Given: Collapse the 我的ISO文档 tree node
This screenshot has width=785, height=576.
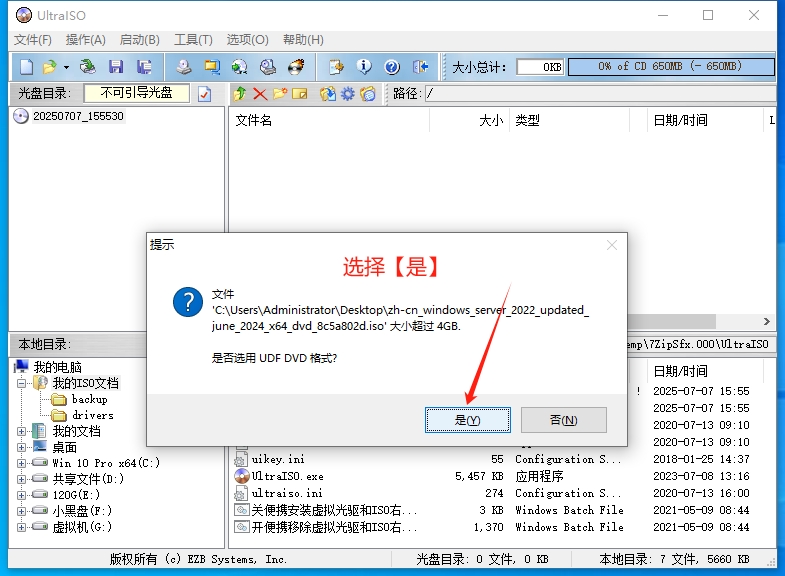Looking at the screenshot, I should click(22, 383).
